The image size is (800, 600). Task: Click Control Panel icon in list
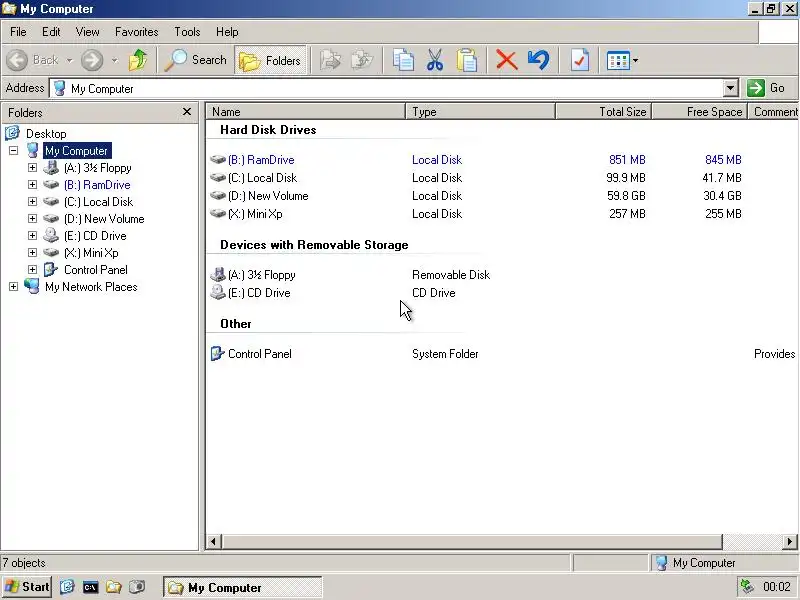(218, 354)
